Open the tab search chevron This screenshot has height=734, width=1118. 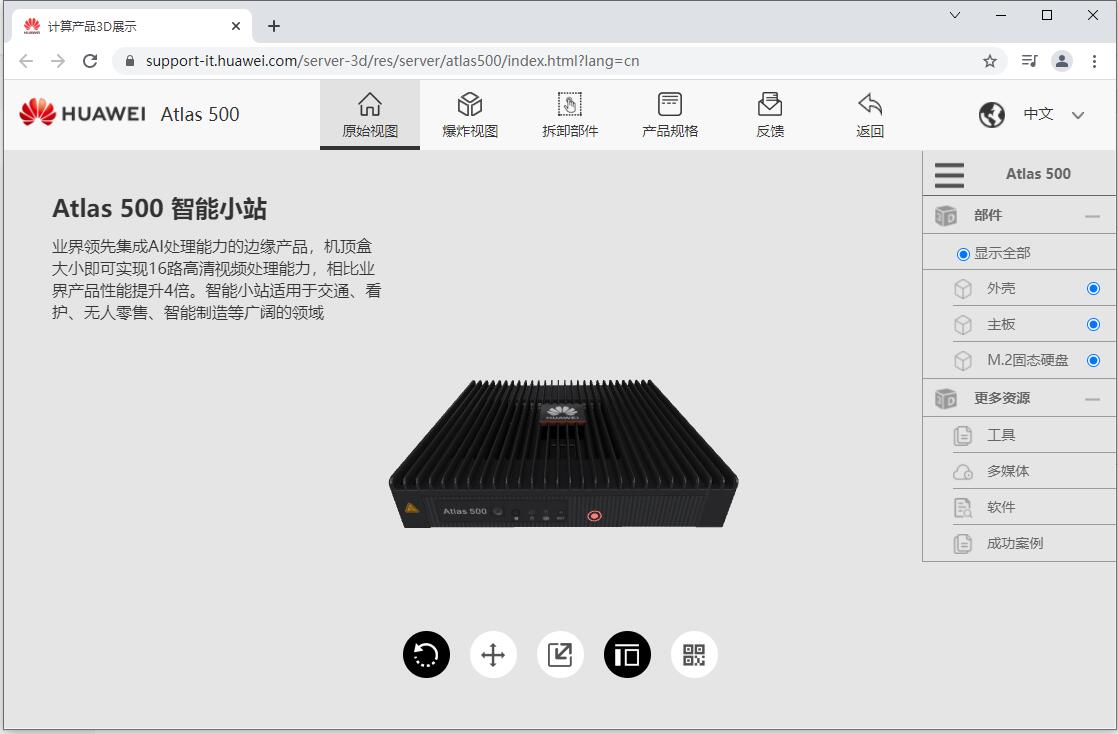click(955, 15)
